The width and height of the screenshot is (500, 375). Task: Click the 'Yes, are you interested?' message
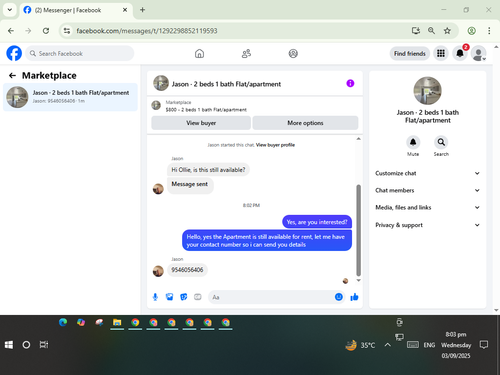(x=317, y=222)
